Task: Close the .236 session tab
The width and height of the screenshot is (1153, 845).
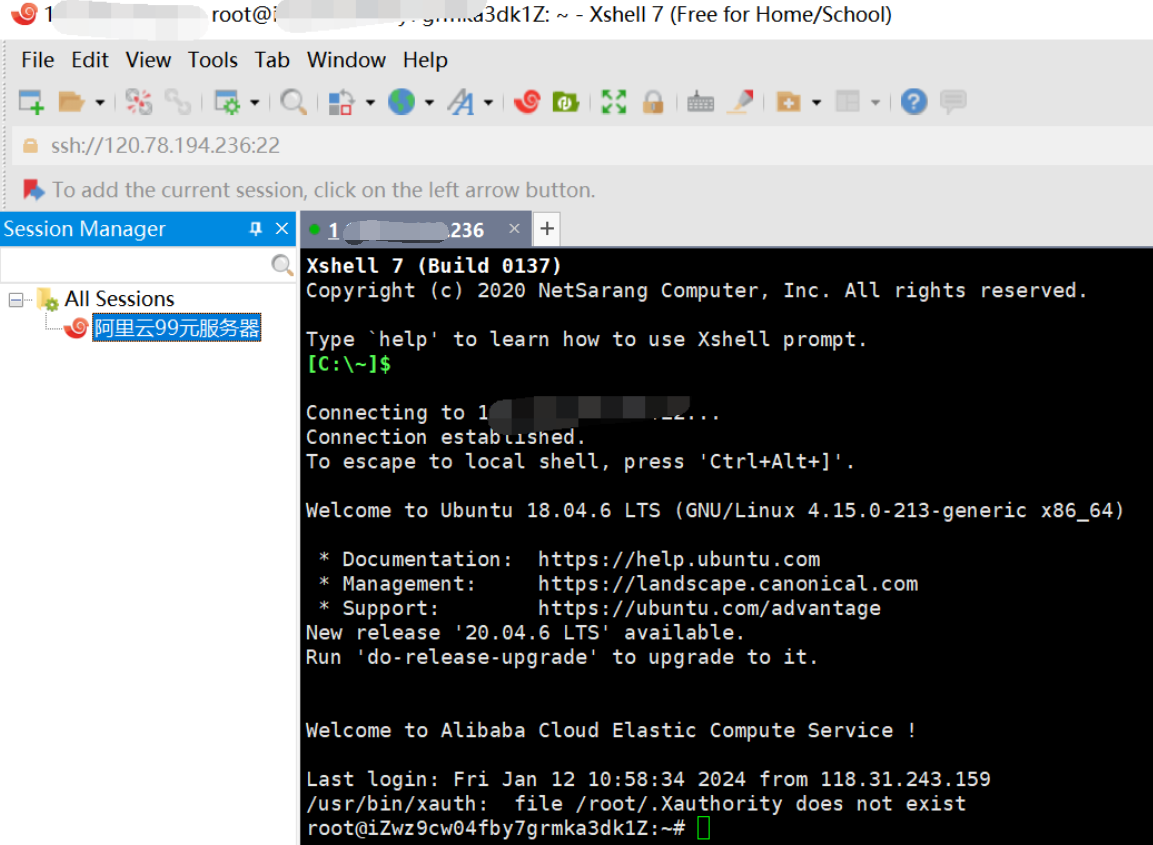Action: tap(514, 229)
